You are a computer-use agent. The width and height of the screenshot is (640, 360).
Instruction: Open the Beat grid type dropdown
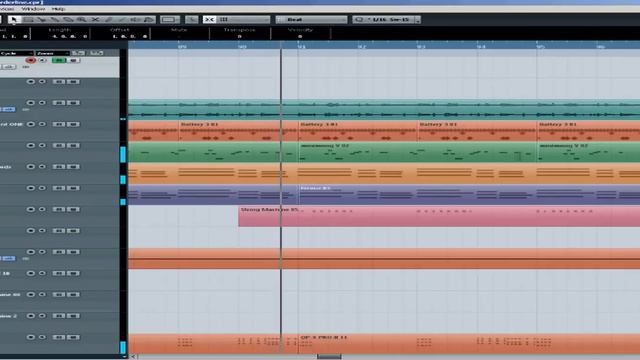tap(311, 19)
